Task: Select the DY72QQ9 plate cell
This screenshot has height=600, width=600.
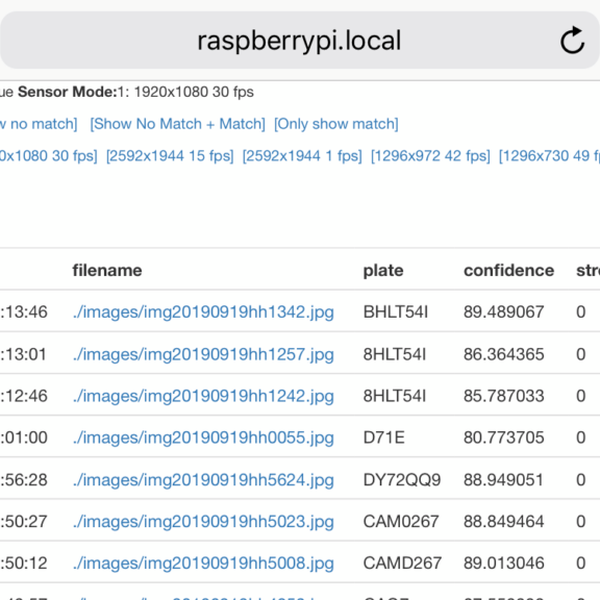Action: (x=401, y=480)
